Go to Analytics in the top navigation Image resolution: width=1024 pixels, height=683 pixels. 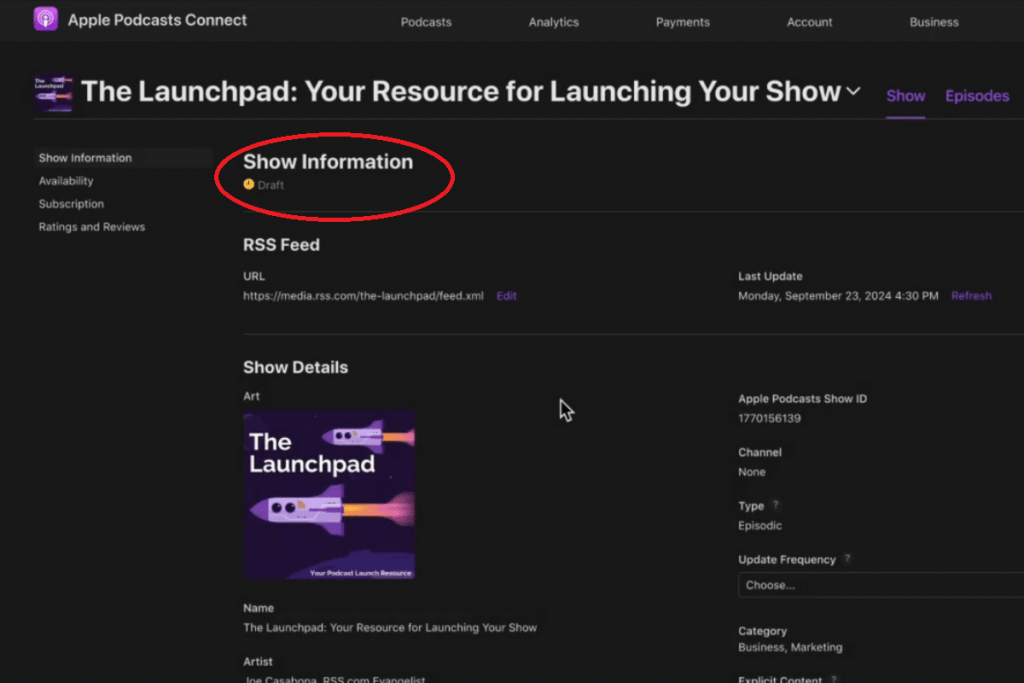[554, 22]
